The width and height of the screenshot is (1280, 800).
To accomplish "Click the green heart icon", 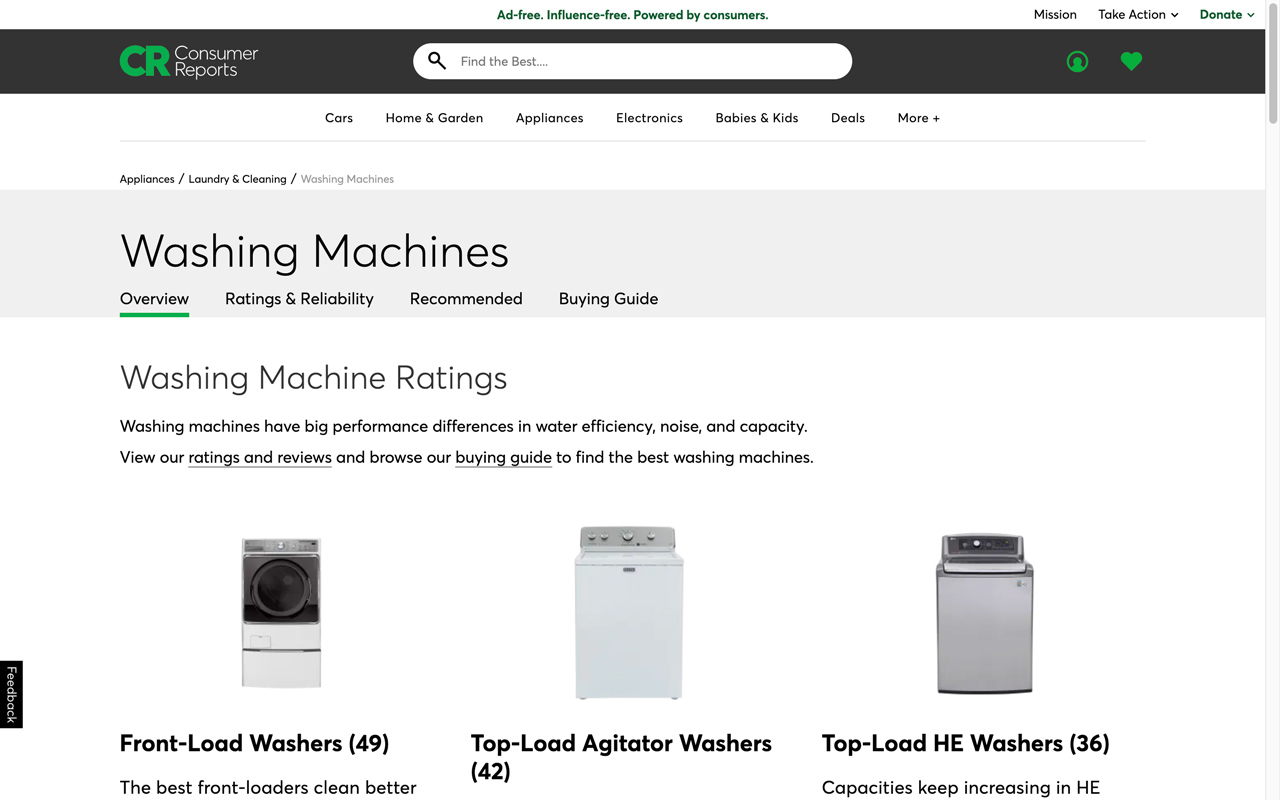I will (1131, 62).
